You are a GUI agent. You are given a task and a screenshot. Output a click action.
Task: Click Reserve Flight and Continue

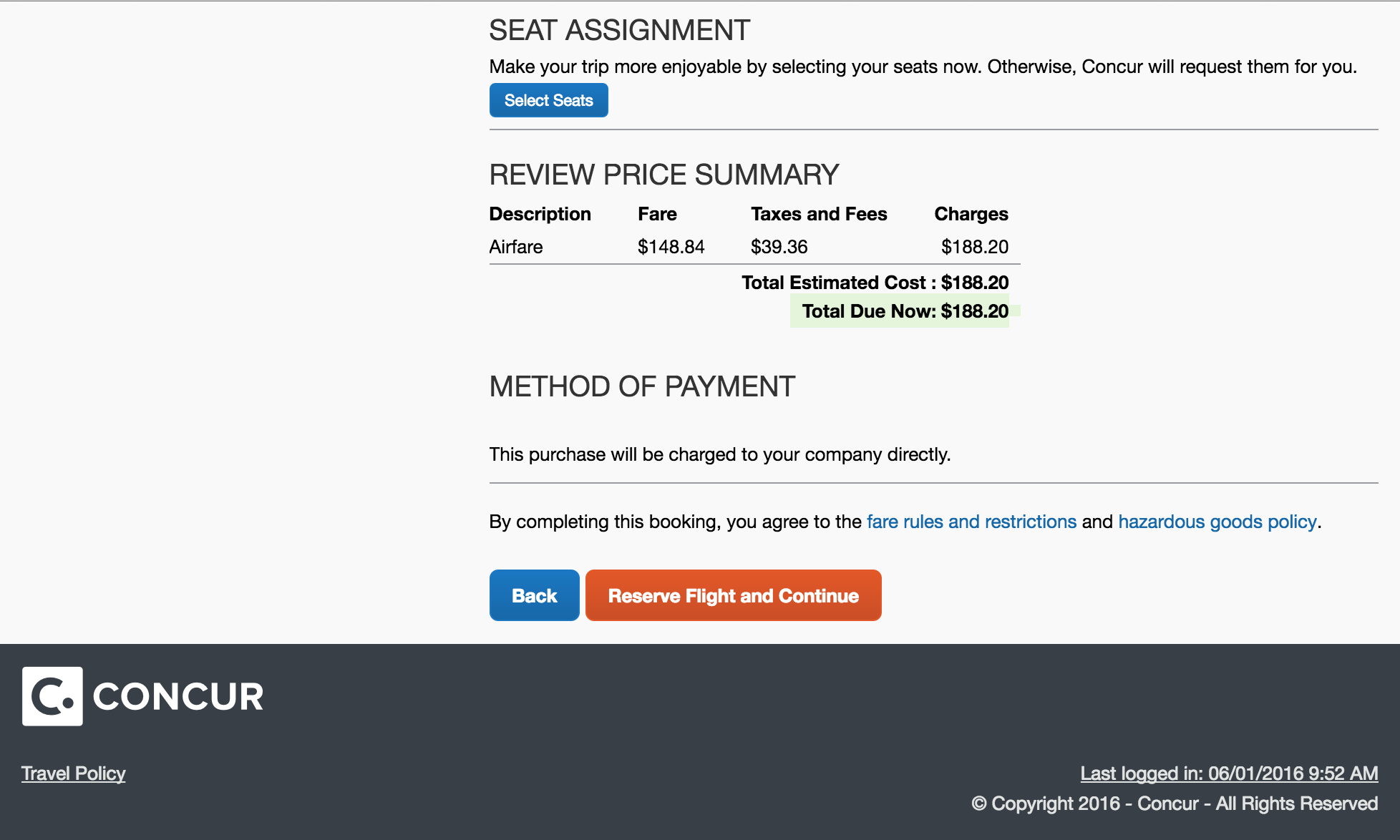click(733, 595)
